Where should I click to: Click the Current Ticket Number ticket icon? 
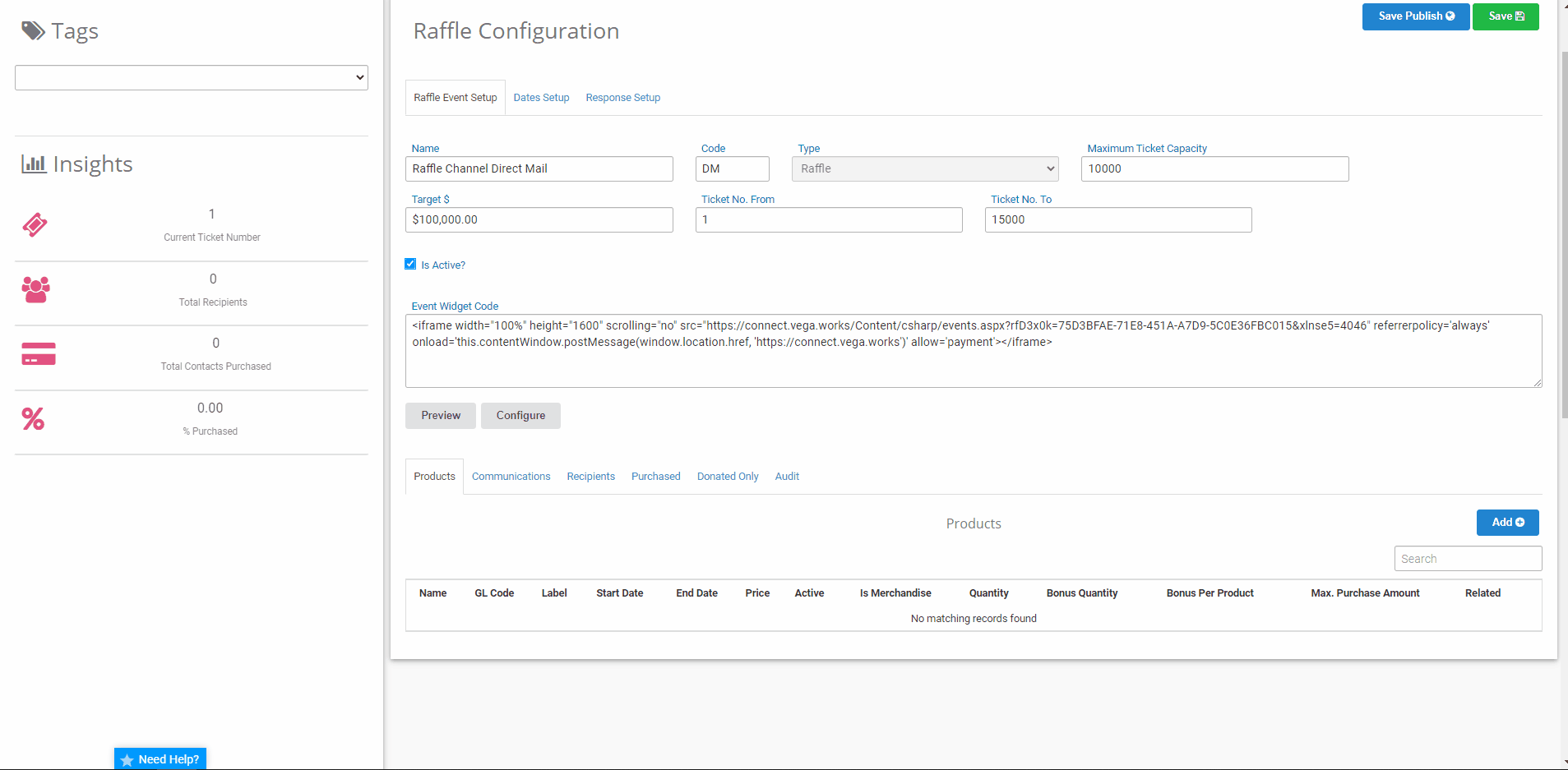click(x=35, y=224)
